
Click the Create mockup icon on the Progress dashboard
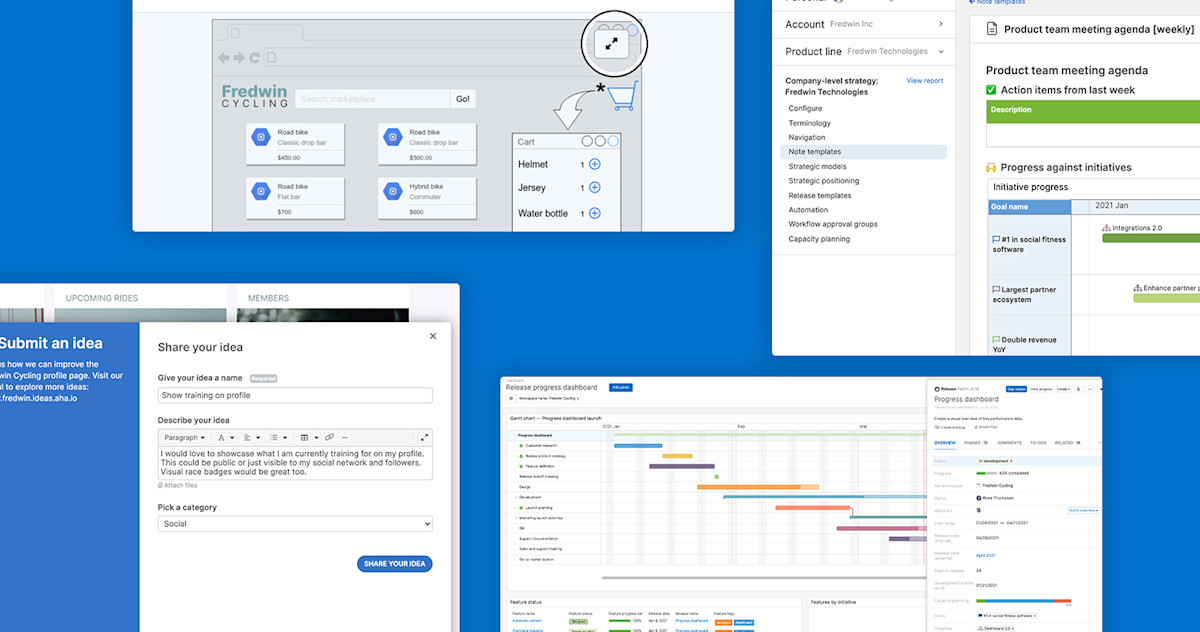pos(938,427)
